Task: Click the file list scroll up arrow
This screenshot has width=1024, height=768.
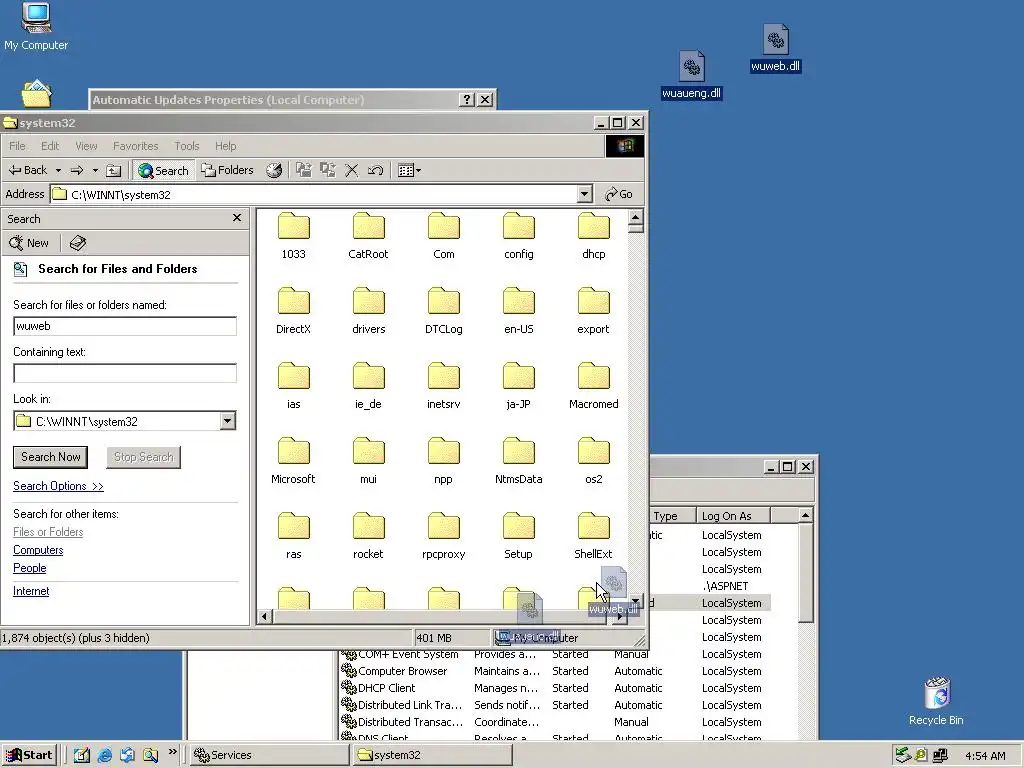Action: pyautogui.click(x=635, y=217)
